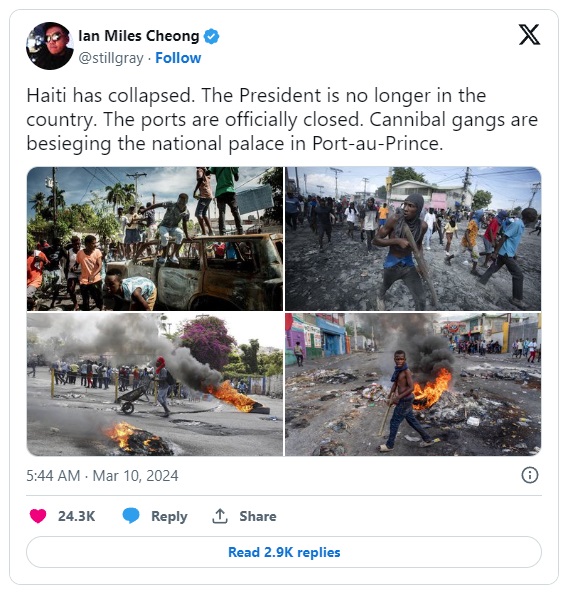Click the tweet text about Haiti
Image resolution: width=565 pixels, height=602 pixels.
[282, 119]
